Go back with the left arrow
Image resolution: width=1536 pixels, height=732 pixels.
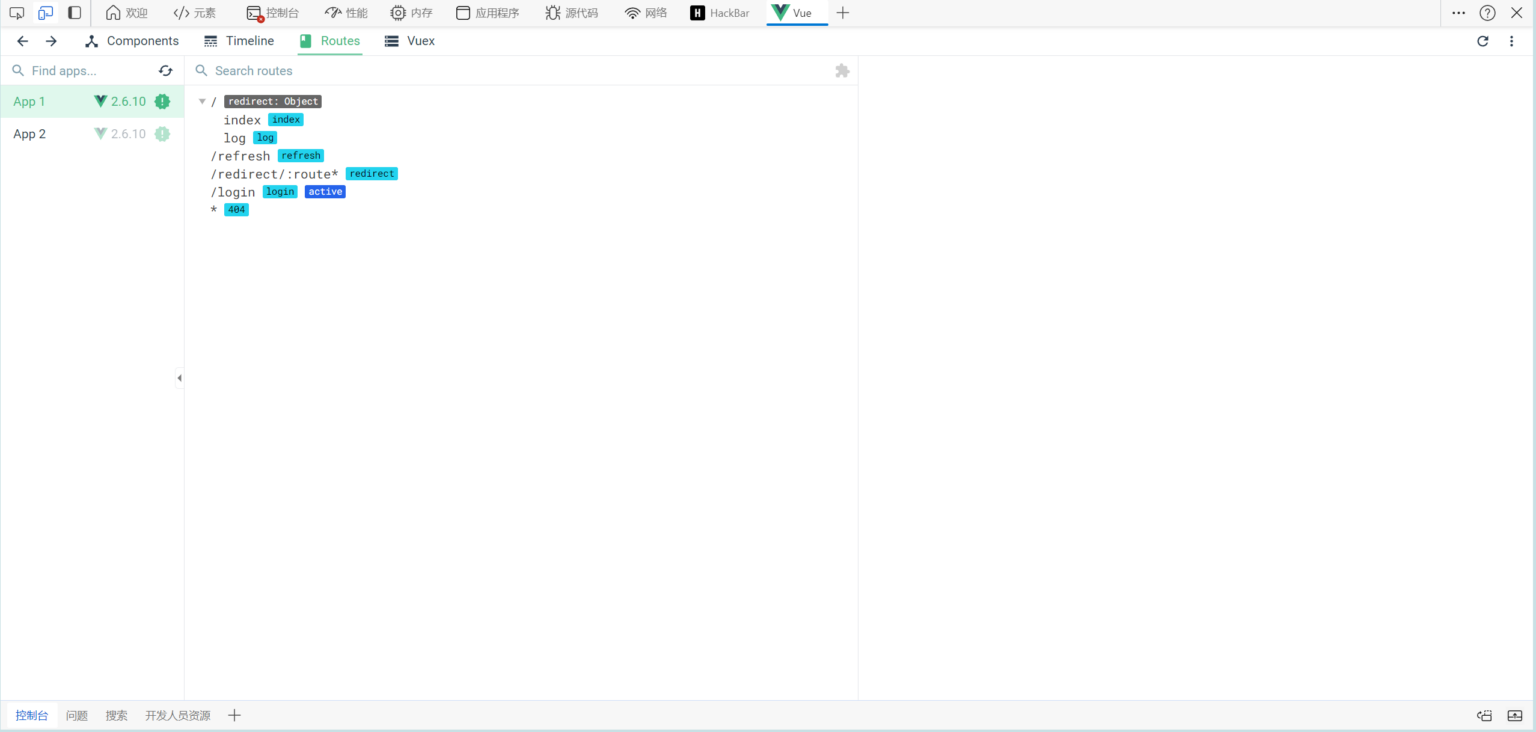[23, 41]
